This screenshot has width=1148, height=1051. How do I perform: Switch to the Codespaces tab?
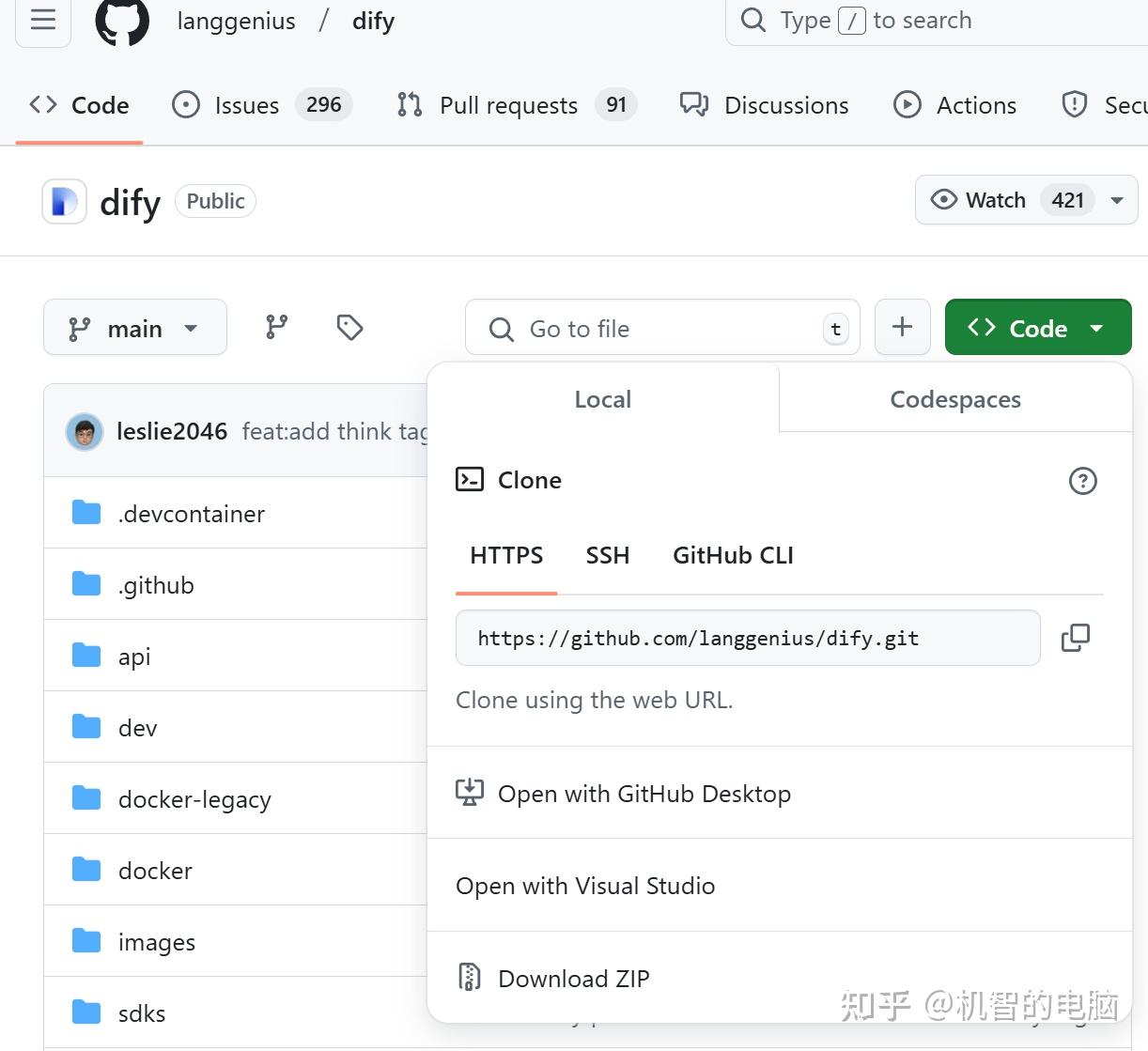coord(955,398)
